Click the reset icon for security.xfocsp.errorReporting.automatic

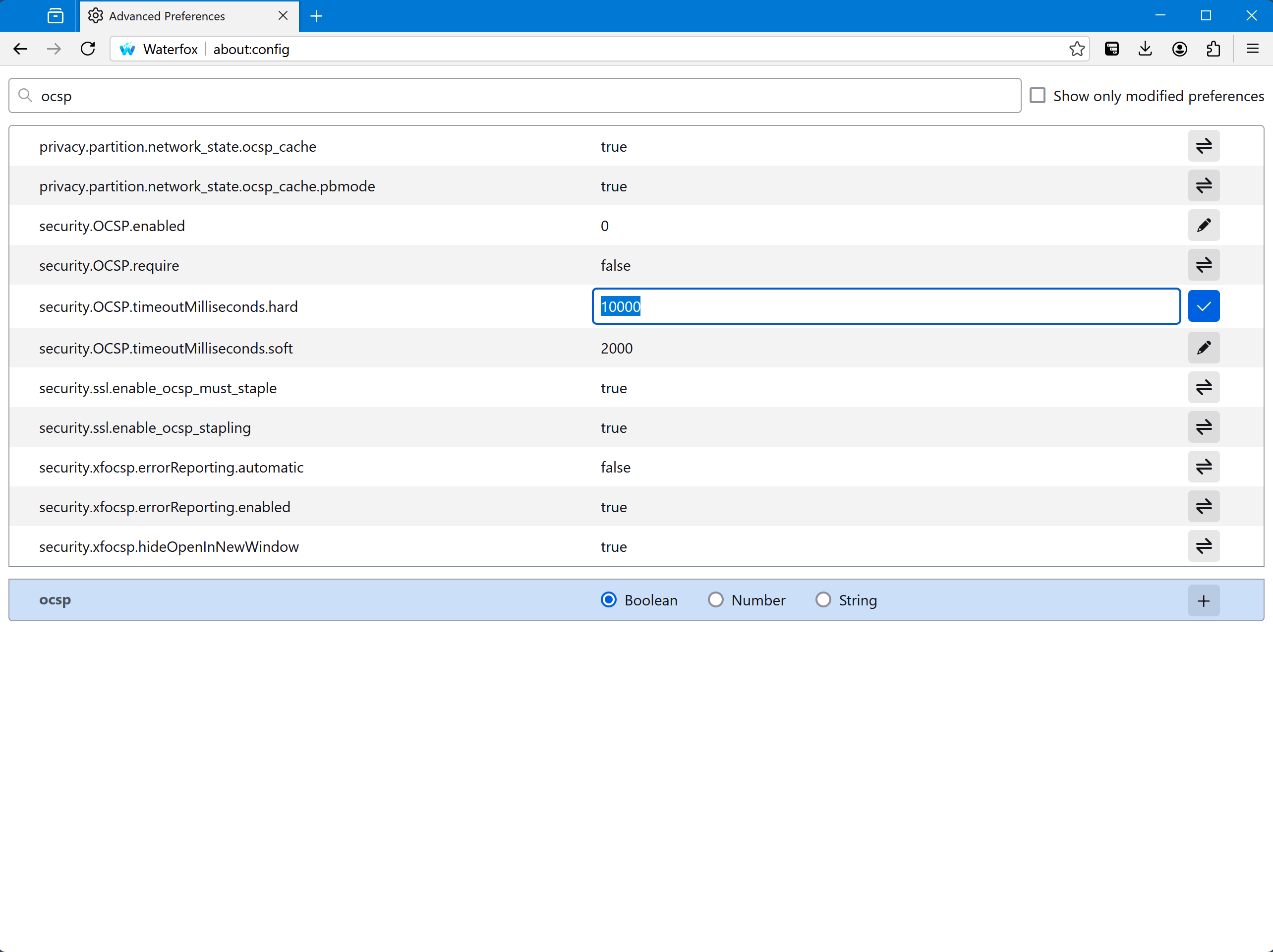coord(1204,467)
